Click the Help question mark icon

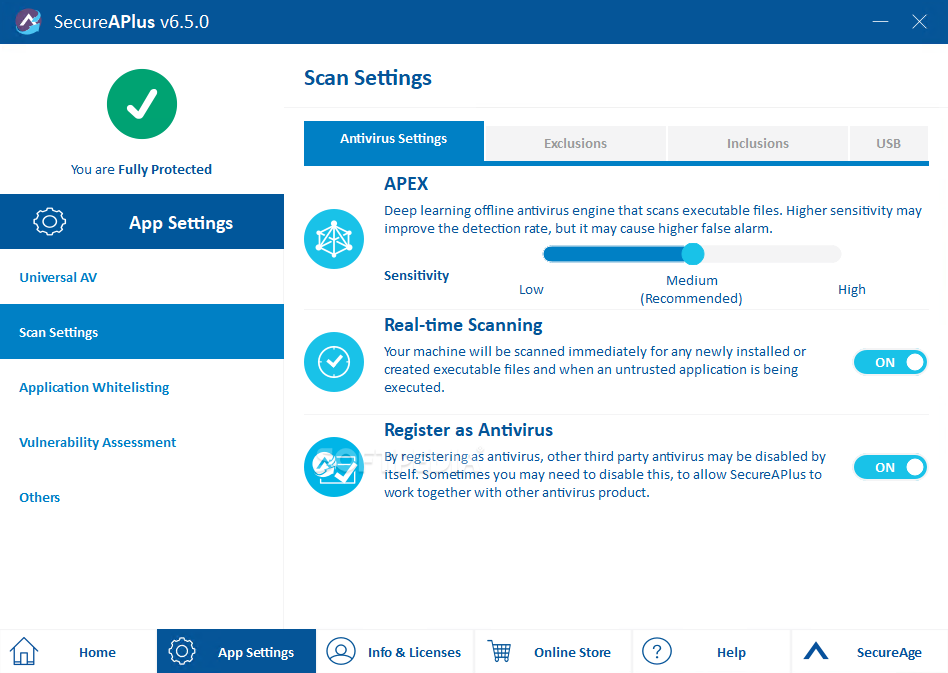point(657,651)
